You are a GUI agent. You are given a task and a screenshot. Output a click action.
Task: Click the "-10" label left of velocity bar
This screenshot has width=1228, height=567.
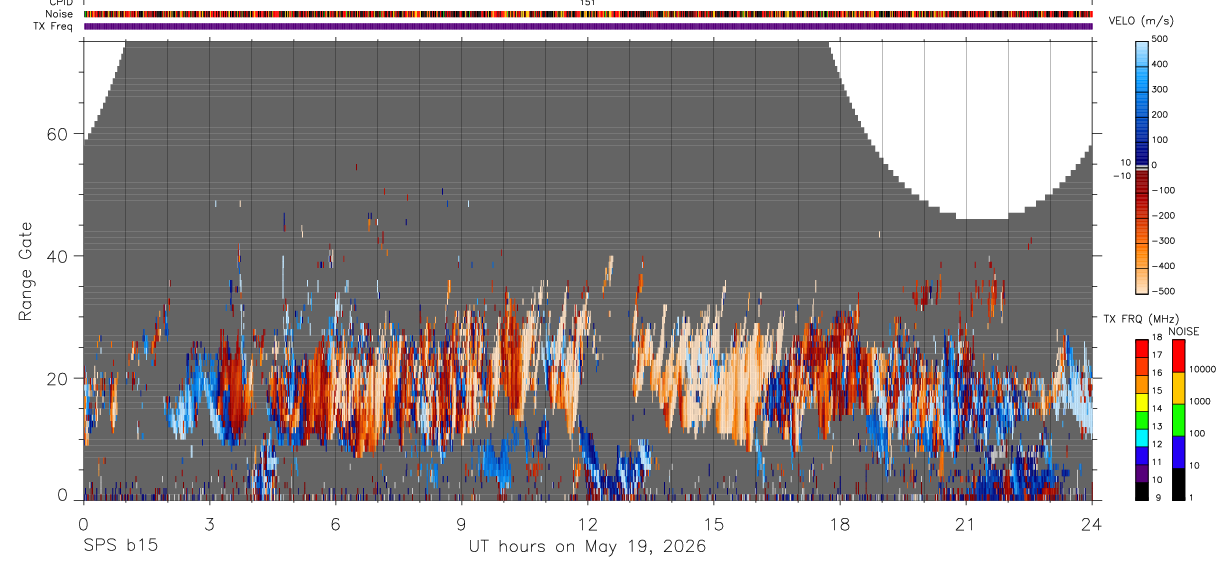pyautogui.click(x=1122, y=176)
